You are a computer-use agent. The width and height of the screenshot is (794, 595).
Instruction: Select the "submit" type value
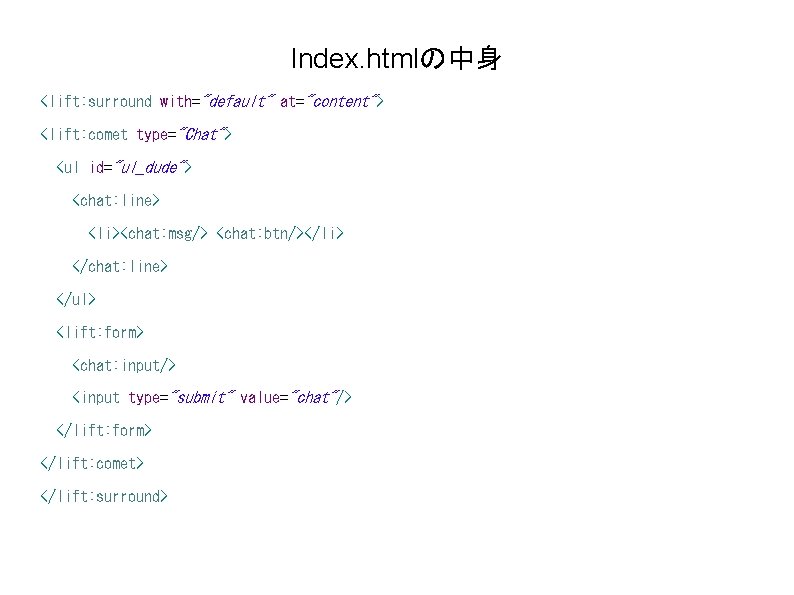[x=203, y=398]
